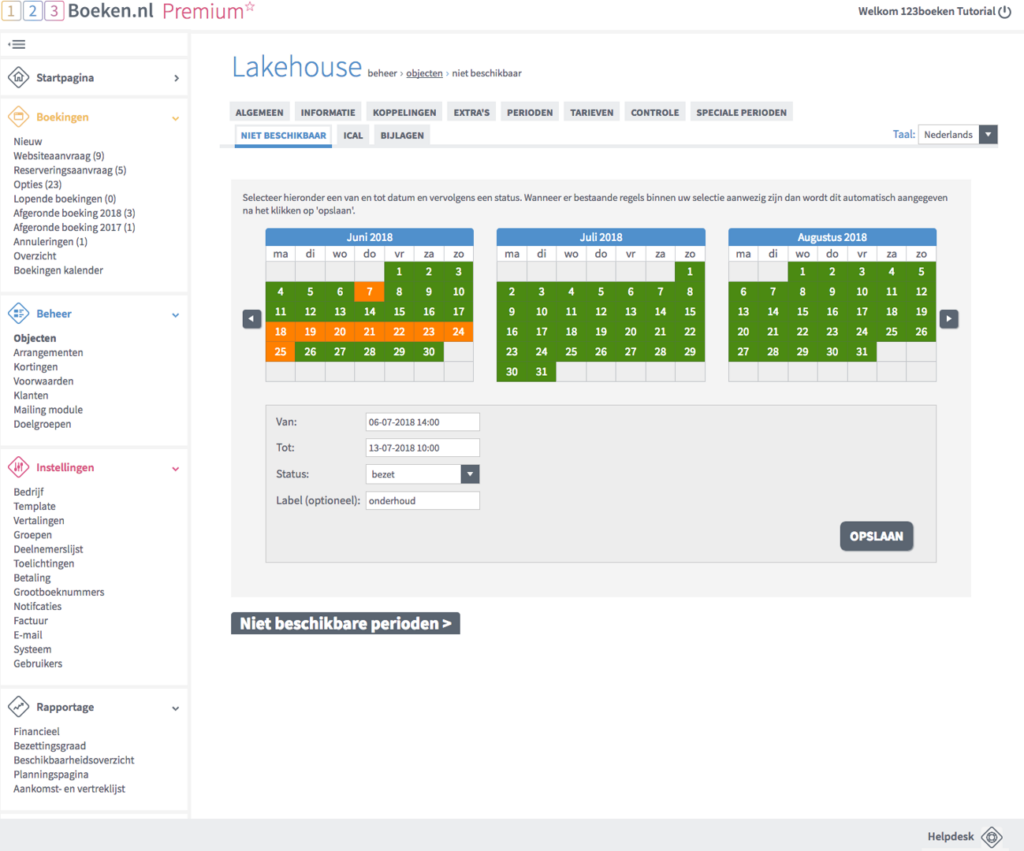Click the objecten breadcrumb link
Image resolution: width=1024 pixels, height=851 pixels.
tap(424, 73)
